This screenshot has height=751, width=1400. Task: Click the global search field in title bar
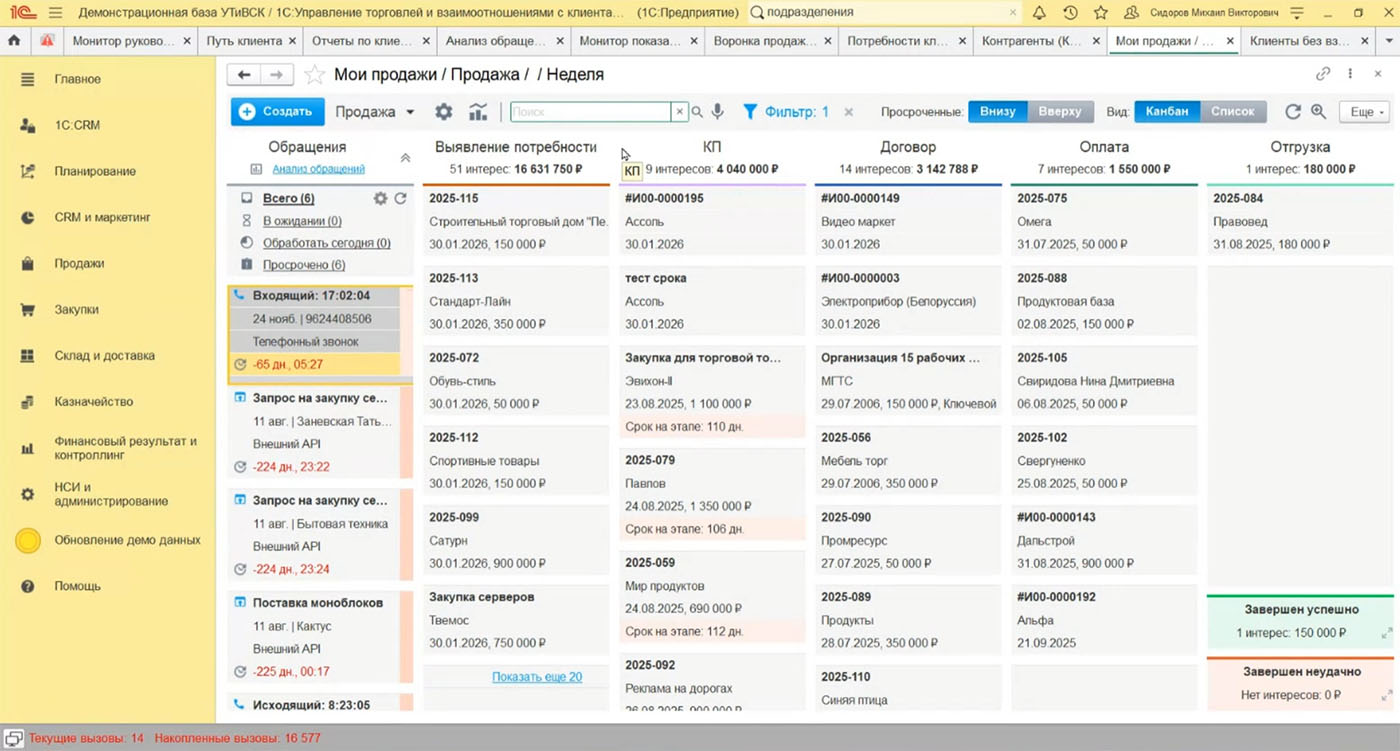pyautogui.click(x=884, y=13)
